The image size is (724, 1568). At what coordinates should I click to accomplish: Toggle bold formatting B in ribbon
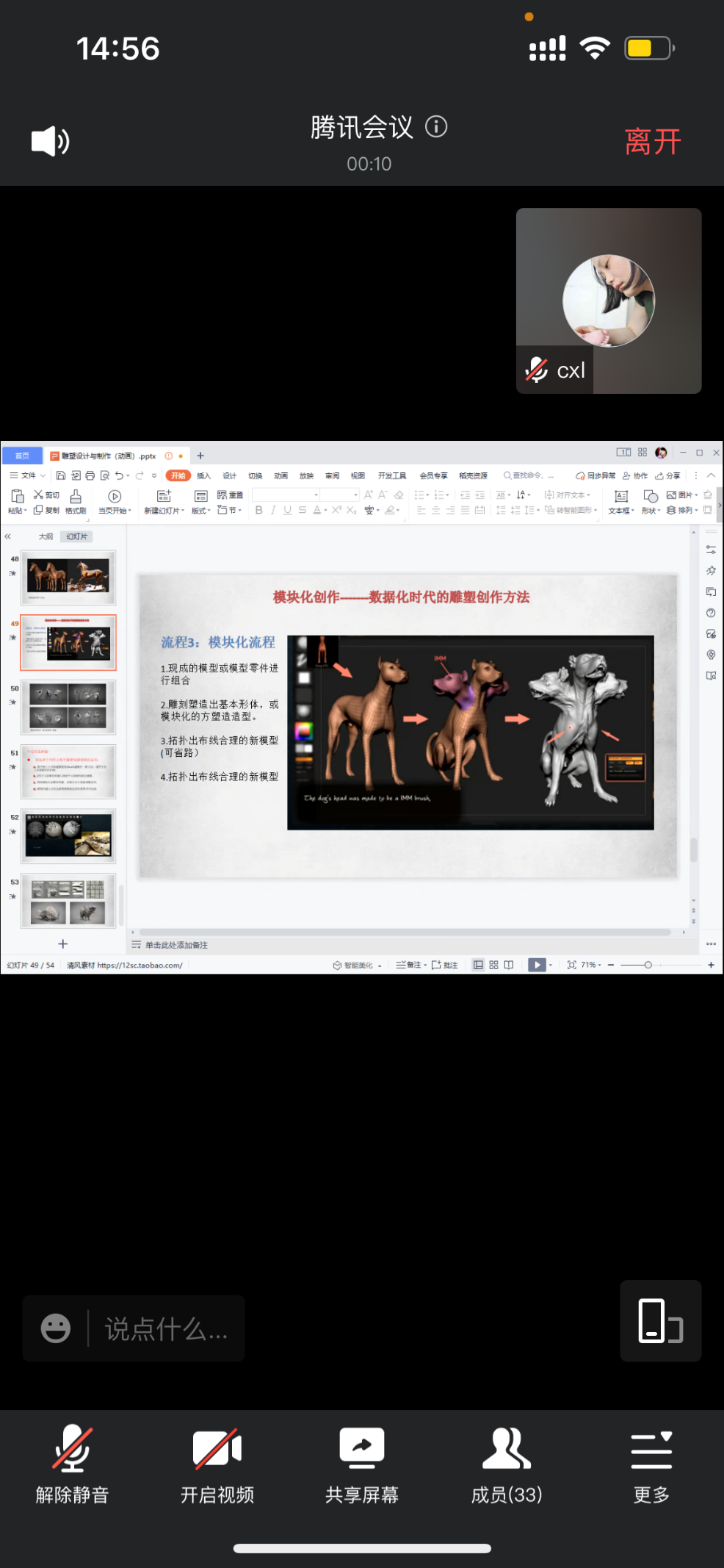point(258,510)
